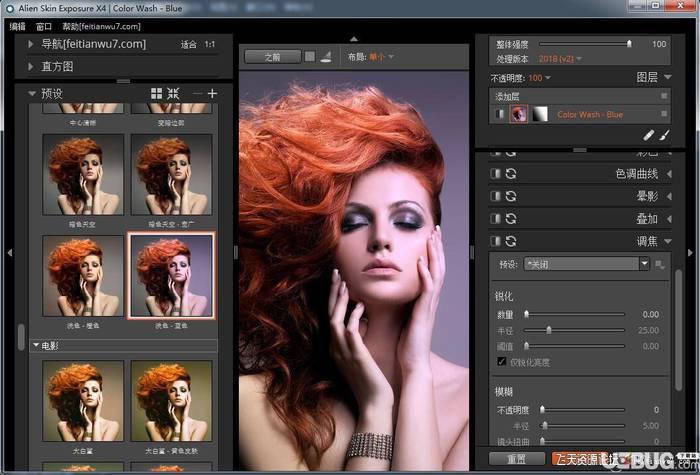Viewport: 700px width, 475px height.
Task: Click the gradient mask thumbnail of Color Wash layer
Action: (x=540, y=114)
